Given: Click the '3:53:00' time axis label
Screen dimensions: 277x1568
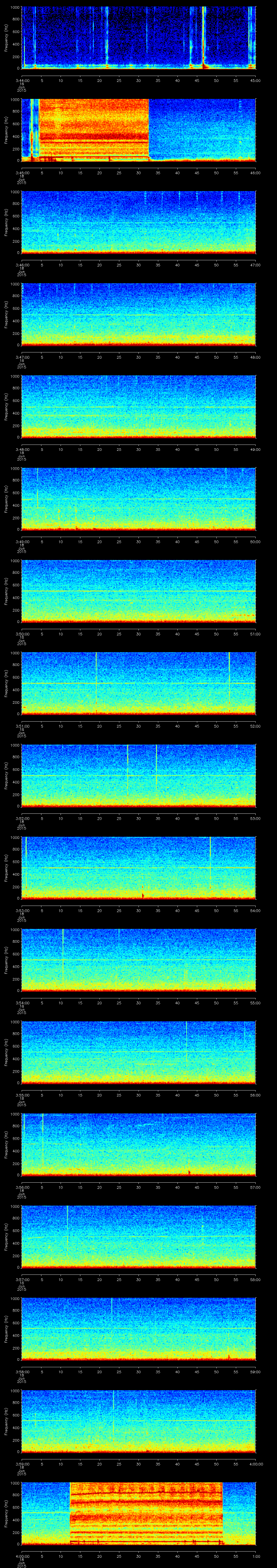Looking at the screenshot, I should point(22,910).
